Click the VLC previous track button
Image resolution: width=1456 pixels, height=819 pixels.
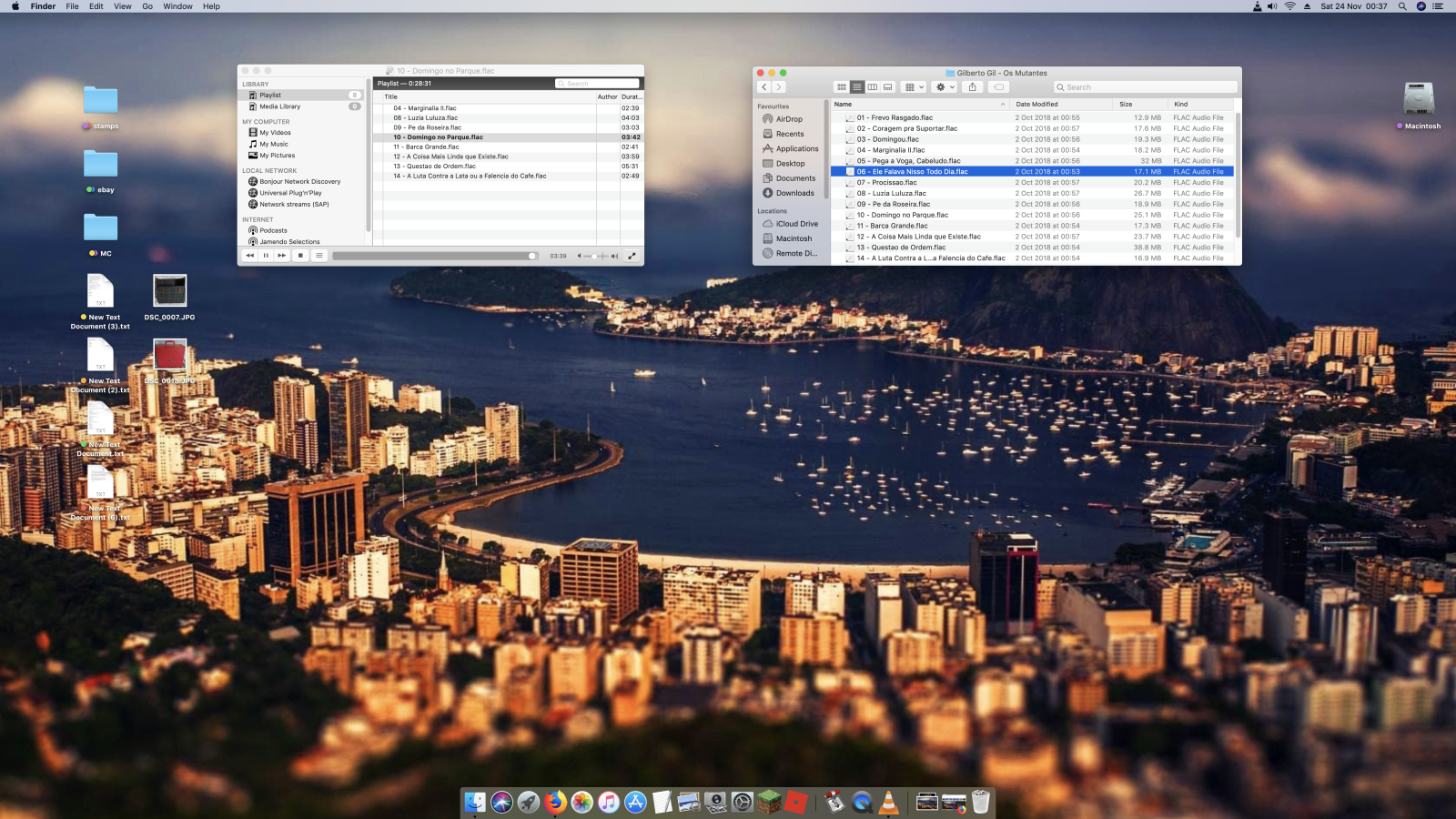tap(249, 256)
